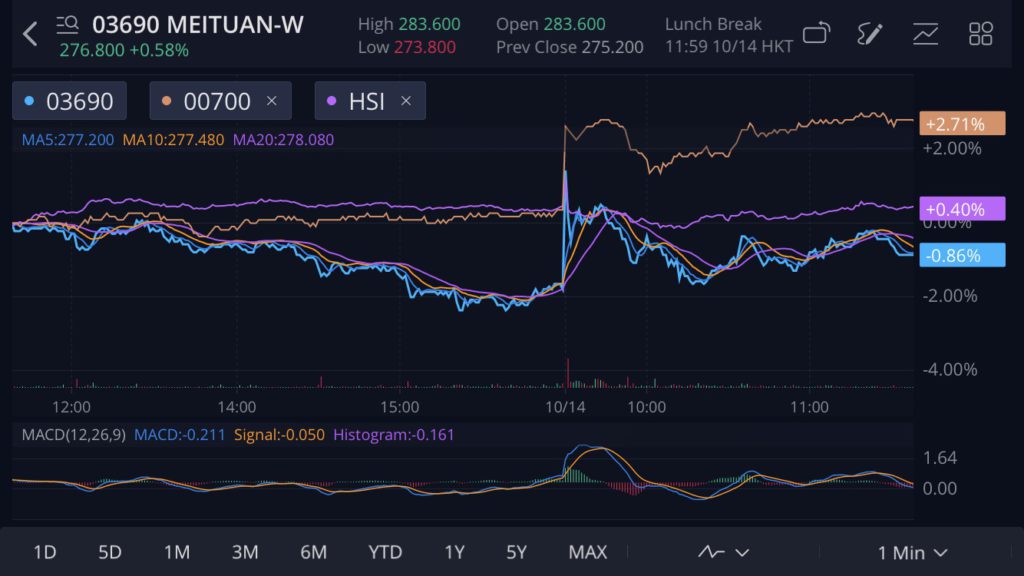Tap the 11:59 10/14 HKT timestamp
1024x576 pixels.
tap(729, 47)
